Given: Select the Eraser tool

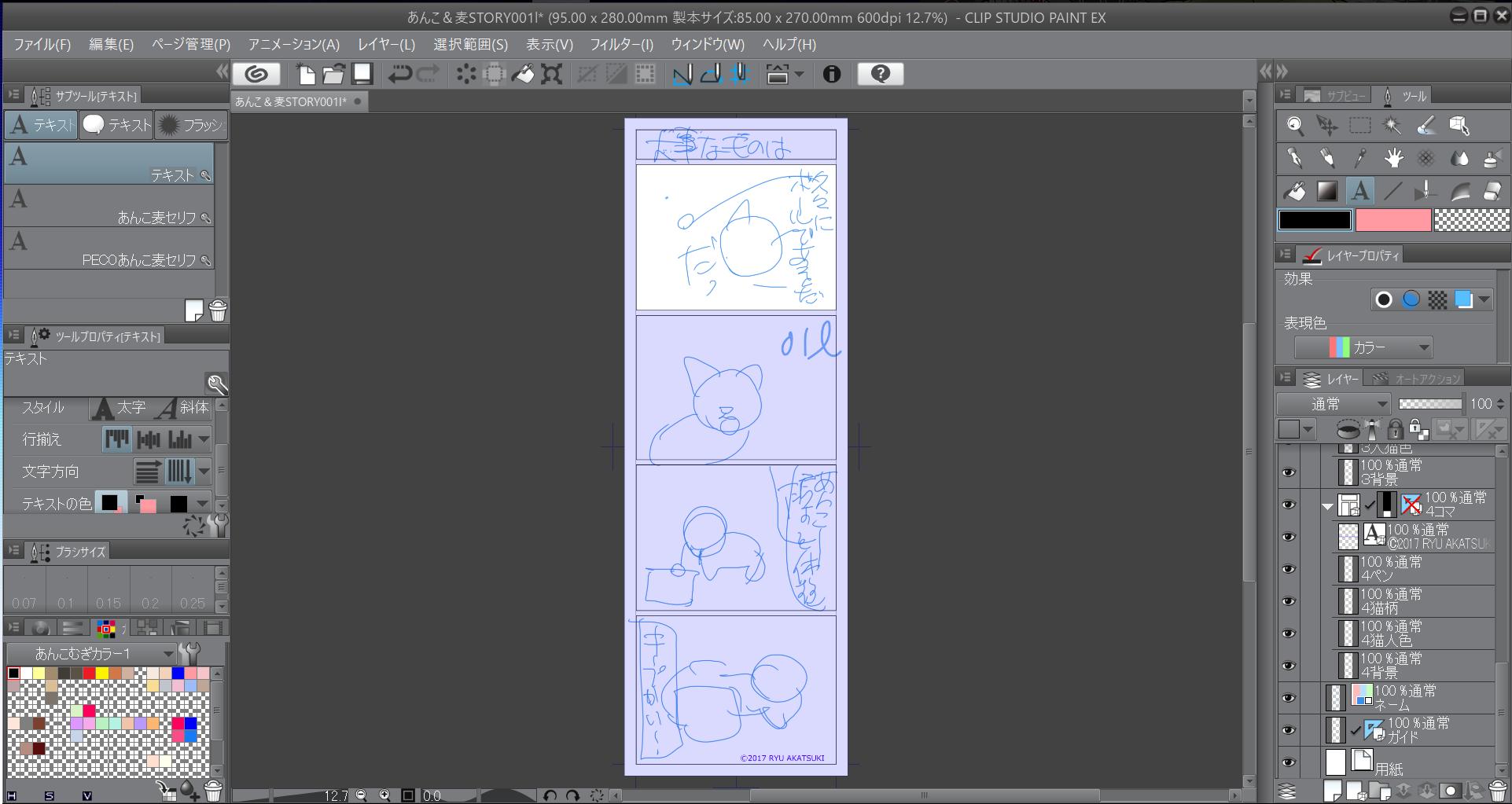Looking at the screenshot, I should pyautogui.click(x=1492, y=191).
